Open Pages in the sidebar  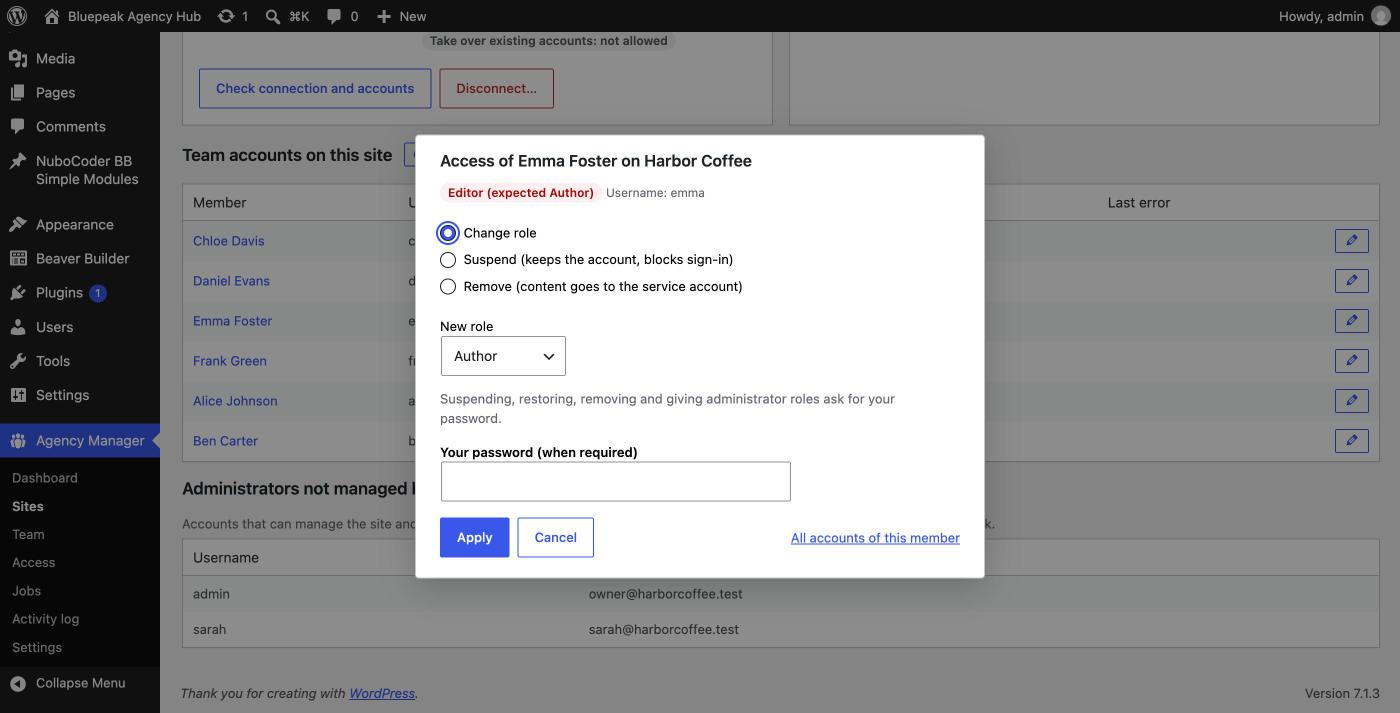pos(55,93)
